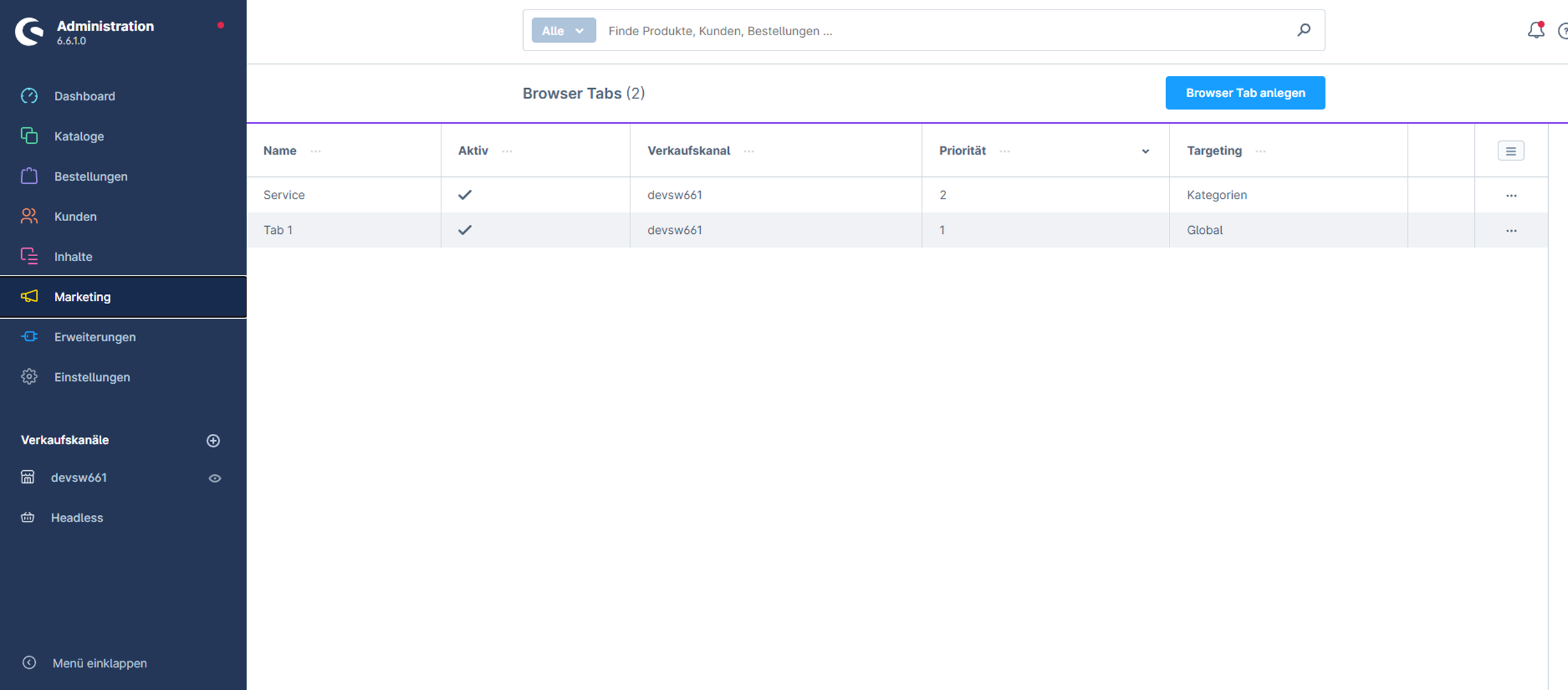Open the notifications bell
The width and height of the screenshot is (1568, 690).
(1536, 30)
